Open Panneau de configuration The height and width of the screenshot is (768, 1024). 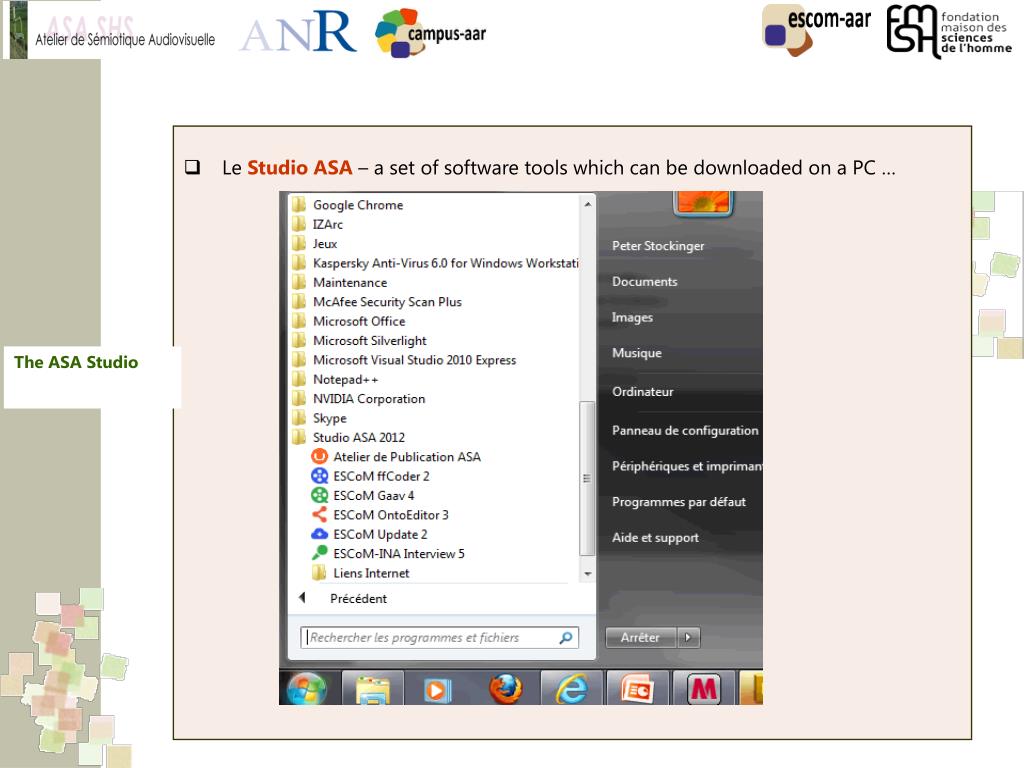[x=685, y=430]
